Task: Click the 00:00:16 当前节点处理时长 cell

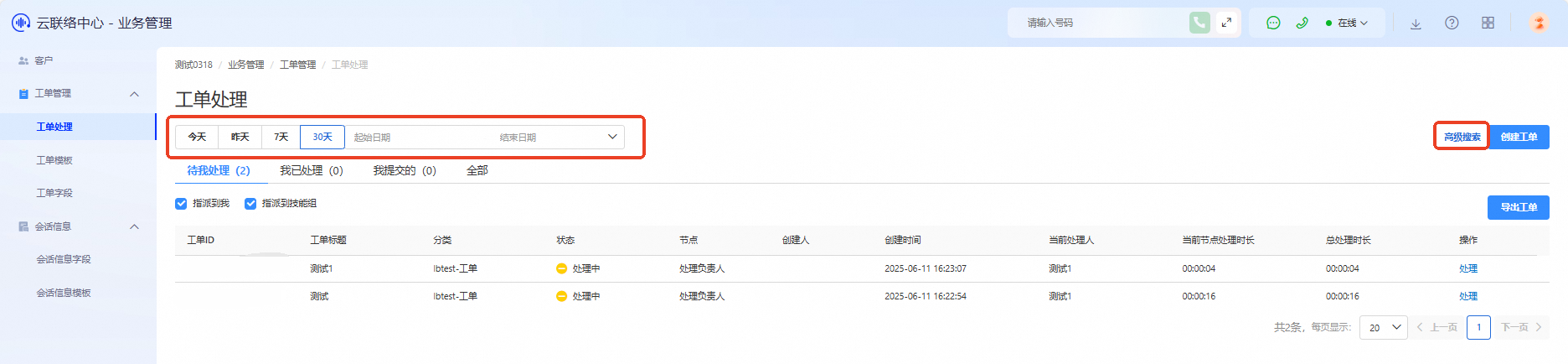Action: click(1199, 296)
